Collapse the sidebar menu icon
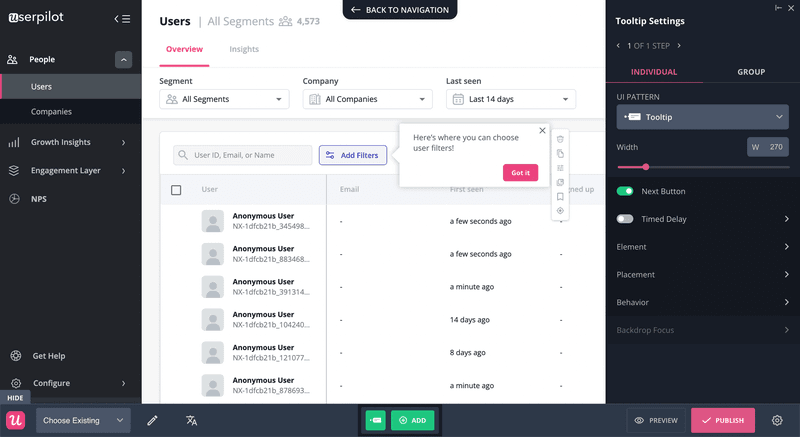This screenshot has width=800, height=437. (x=122, y=19)
